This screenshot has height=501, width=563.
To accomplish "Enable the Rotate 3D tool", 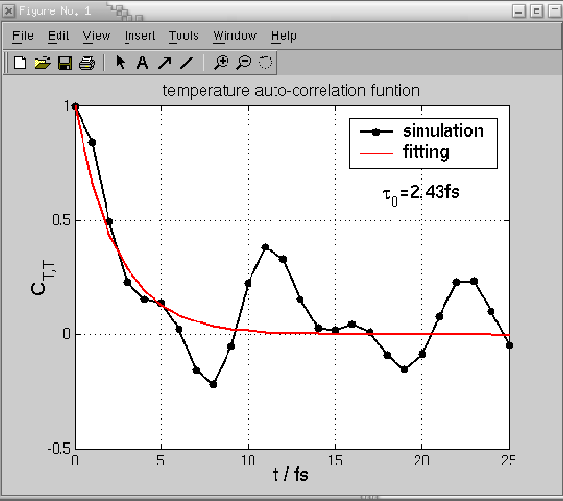I will pyautogui.click(x=265, y=62).
